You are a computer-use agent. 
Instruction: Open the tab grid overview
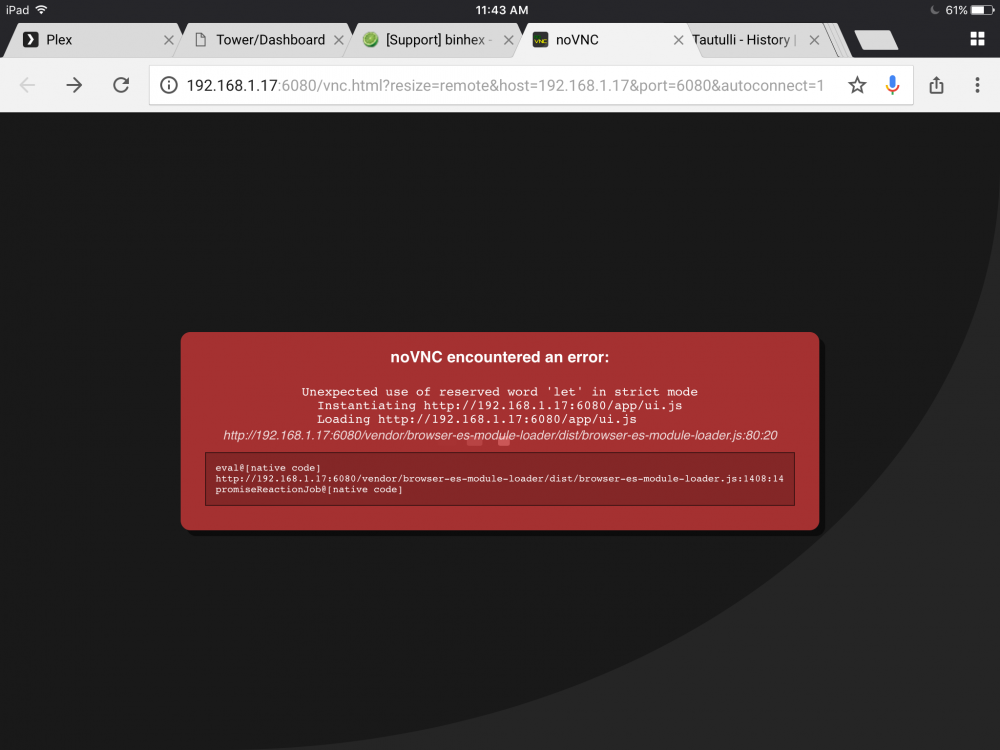pos(977,40)
